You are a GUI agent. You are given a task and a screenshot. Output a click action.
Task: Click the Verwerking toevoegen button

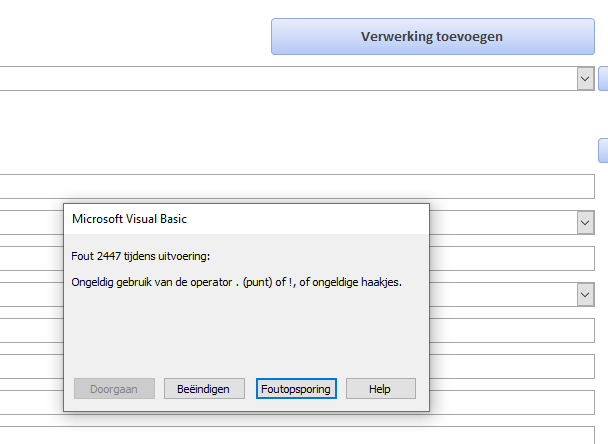pyautogui.click(x=433, y=36)
